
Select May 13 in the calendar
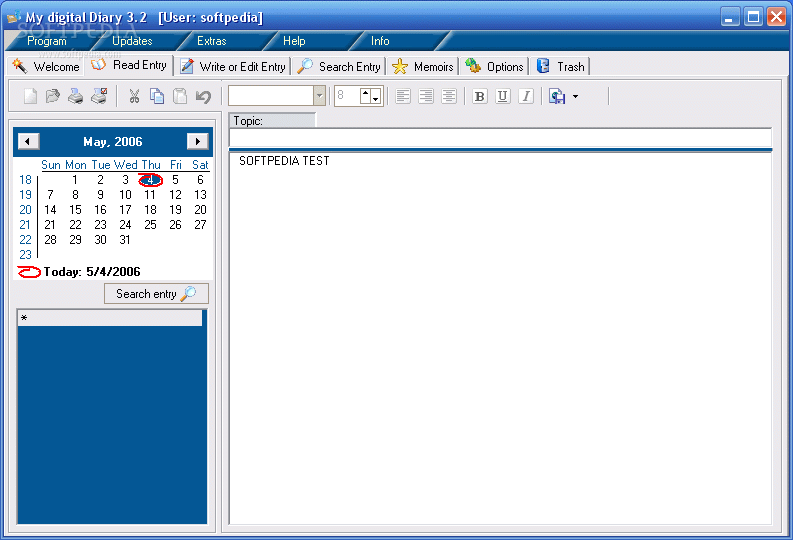coord(200,195)
